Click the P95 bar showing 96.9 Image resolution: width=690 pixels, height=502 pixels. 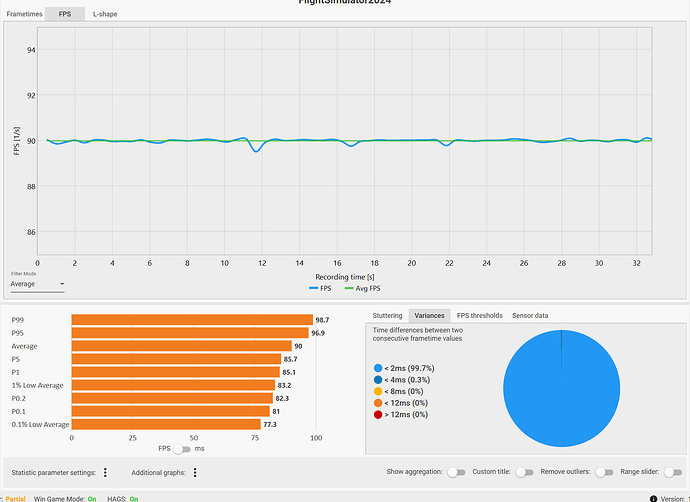tap(190, 333)
